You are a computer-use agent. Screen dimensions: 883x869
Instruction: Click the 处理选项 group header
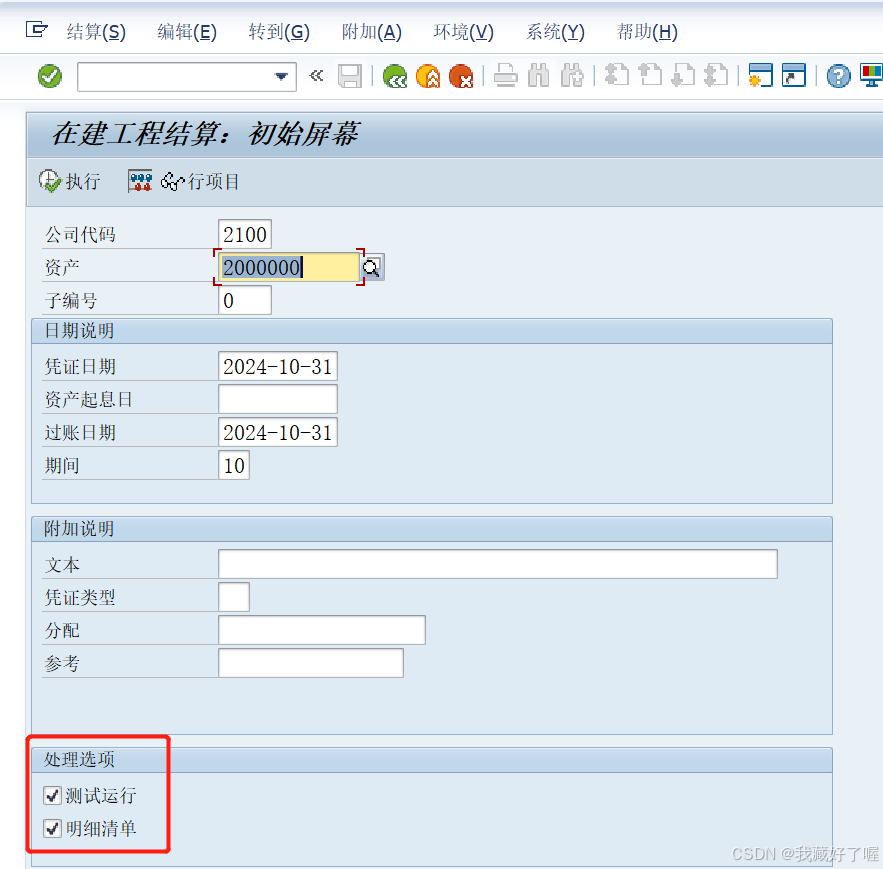click(432, 760)
